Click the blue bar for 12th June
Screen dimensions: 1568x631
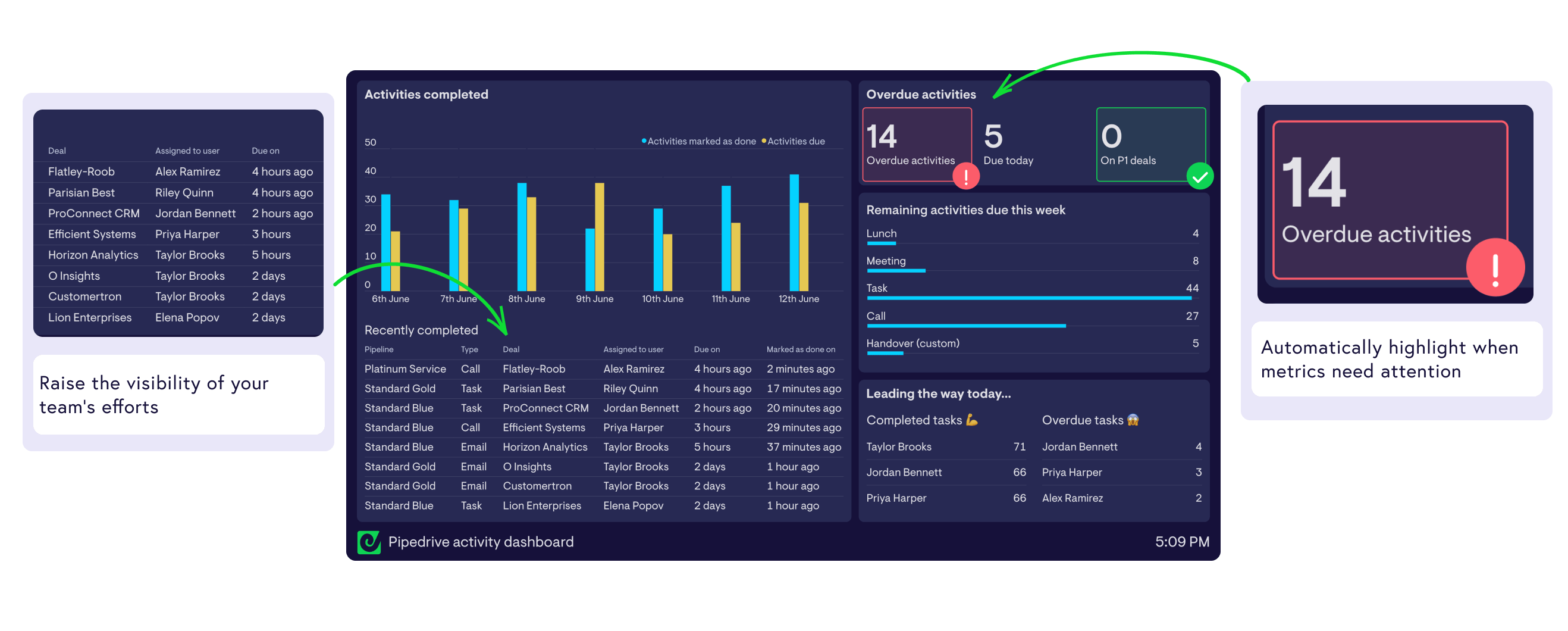(x=794, y=233)
